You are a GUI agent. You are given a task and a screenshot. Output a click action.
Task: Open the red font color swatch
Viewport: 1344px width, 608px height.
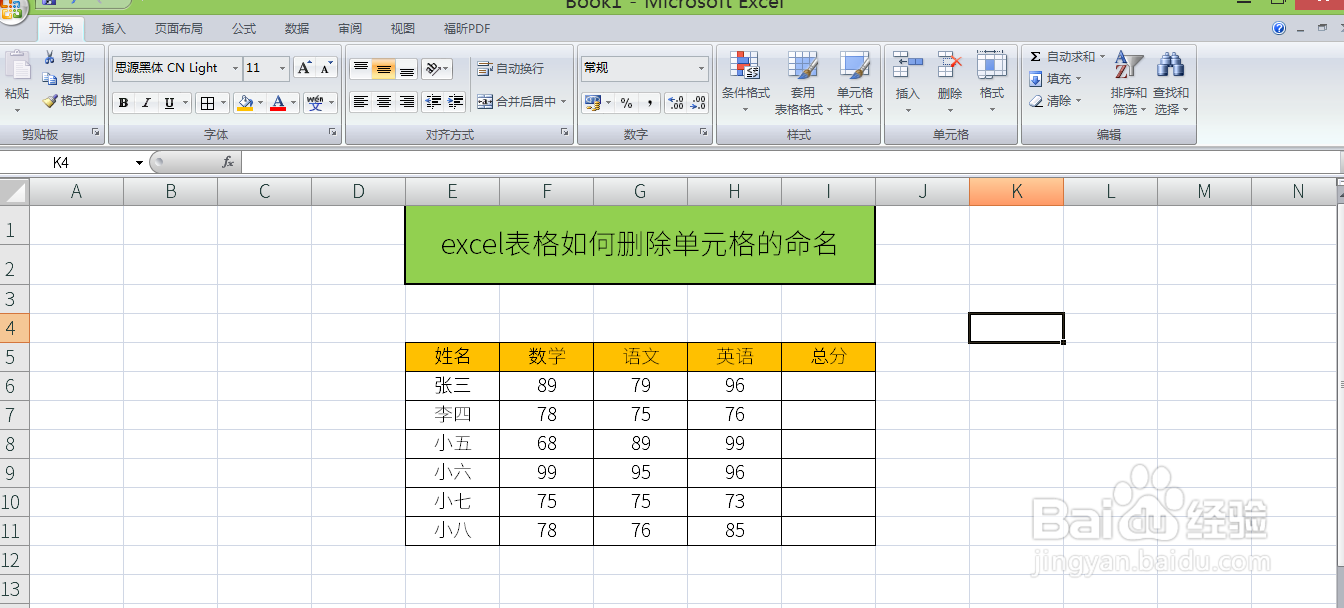pos(276,102)
